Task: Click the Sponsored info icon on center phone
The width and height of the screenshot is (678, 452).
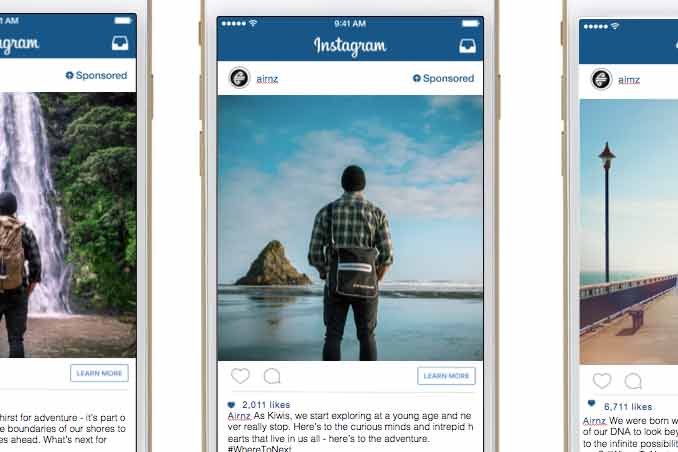Action: pos(416,78)
